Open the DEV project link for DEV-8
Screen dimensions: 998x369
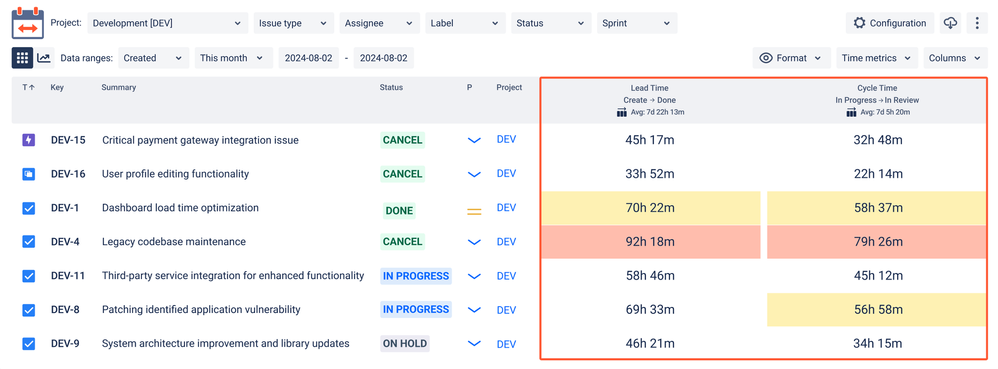click(506, 310)
